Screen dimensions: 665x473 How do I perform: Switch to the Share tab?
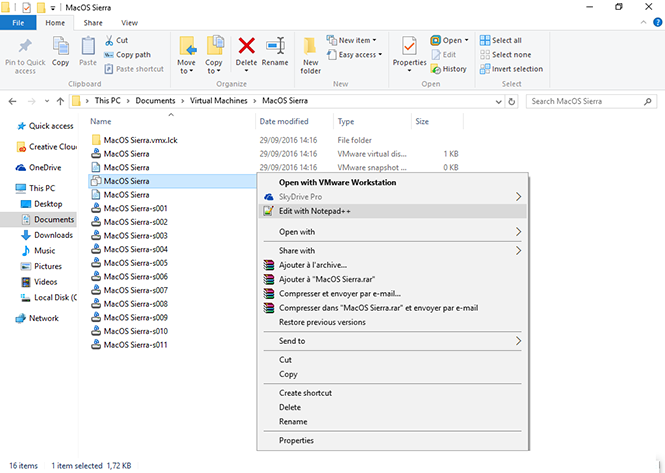(x=93, y=23)
